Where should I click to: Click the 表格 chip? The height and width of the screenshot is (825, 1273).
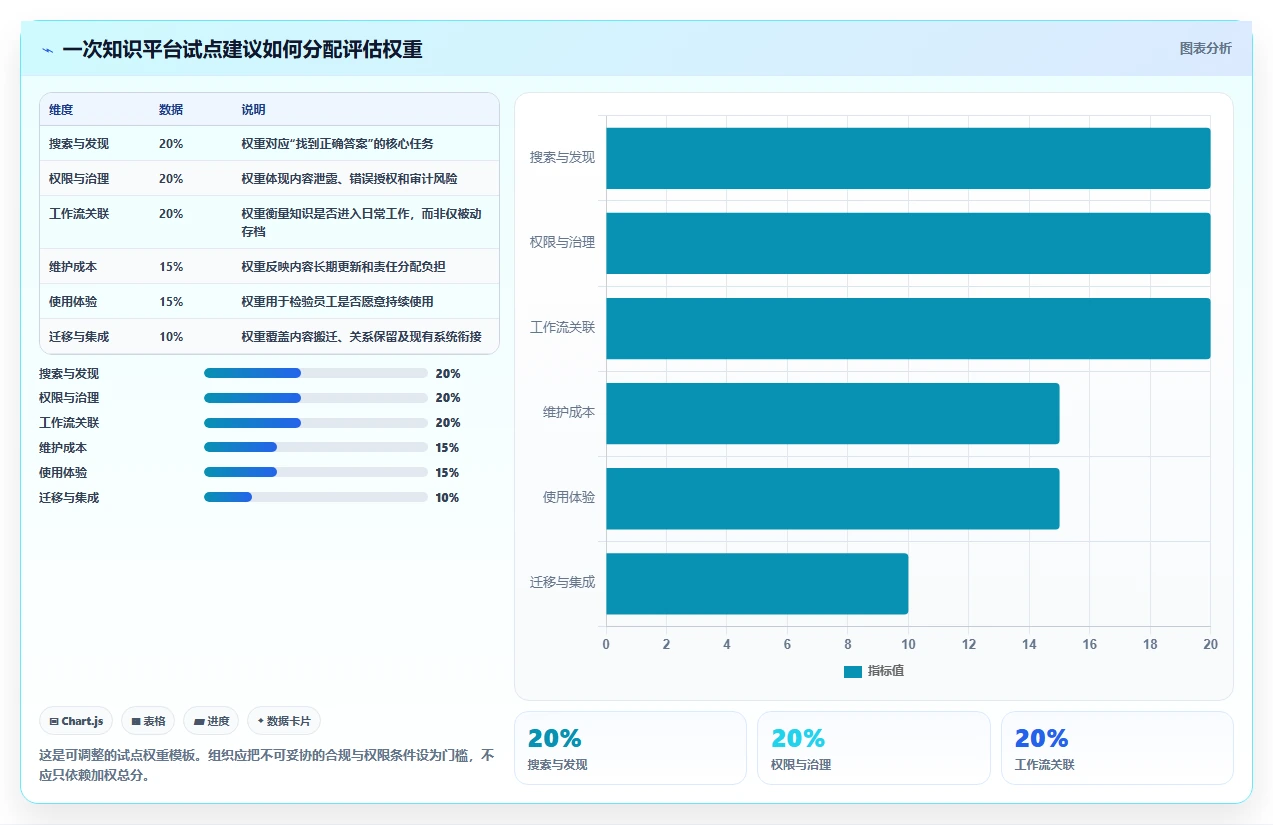pyautogui.click(x=148, y=721)
